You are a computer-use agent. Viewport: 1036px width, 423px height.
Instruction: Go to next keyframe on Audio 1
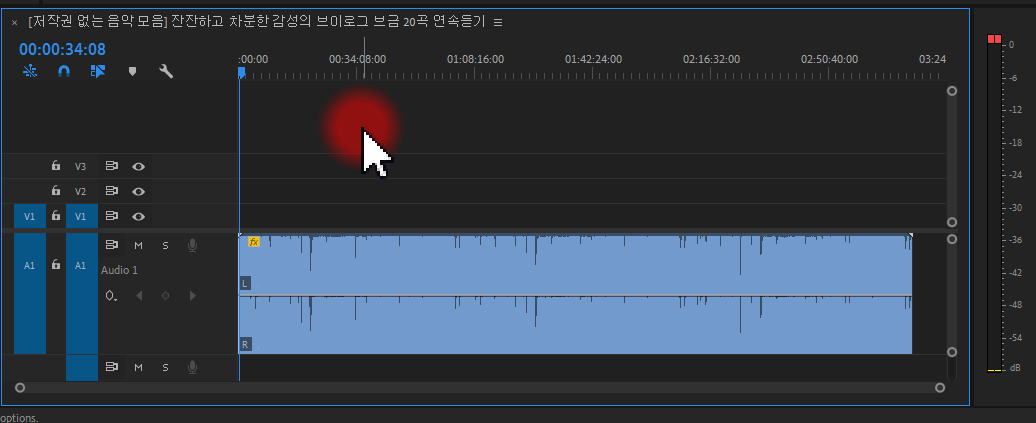click(192, 295)
